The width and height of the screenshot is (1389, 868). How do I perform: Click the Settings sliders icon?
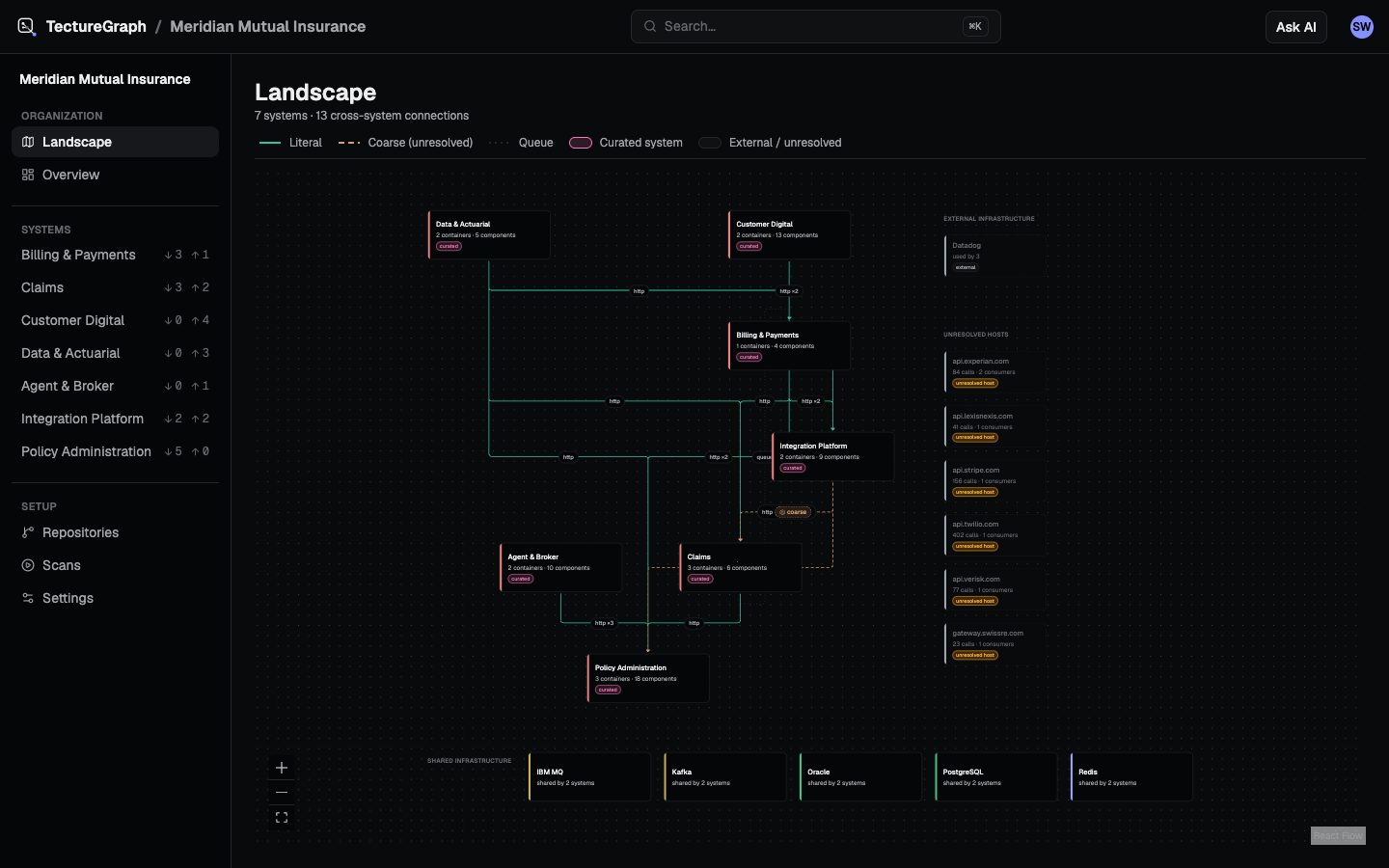28,598
